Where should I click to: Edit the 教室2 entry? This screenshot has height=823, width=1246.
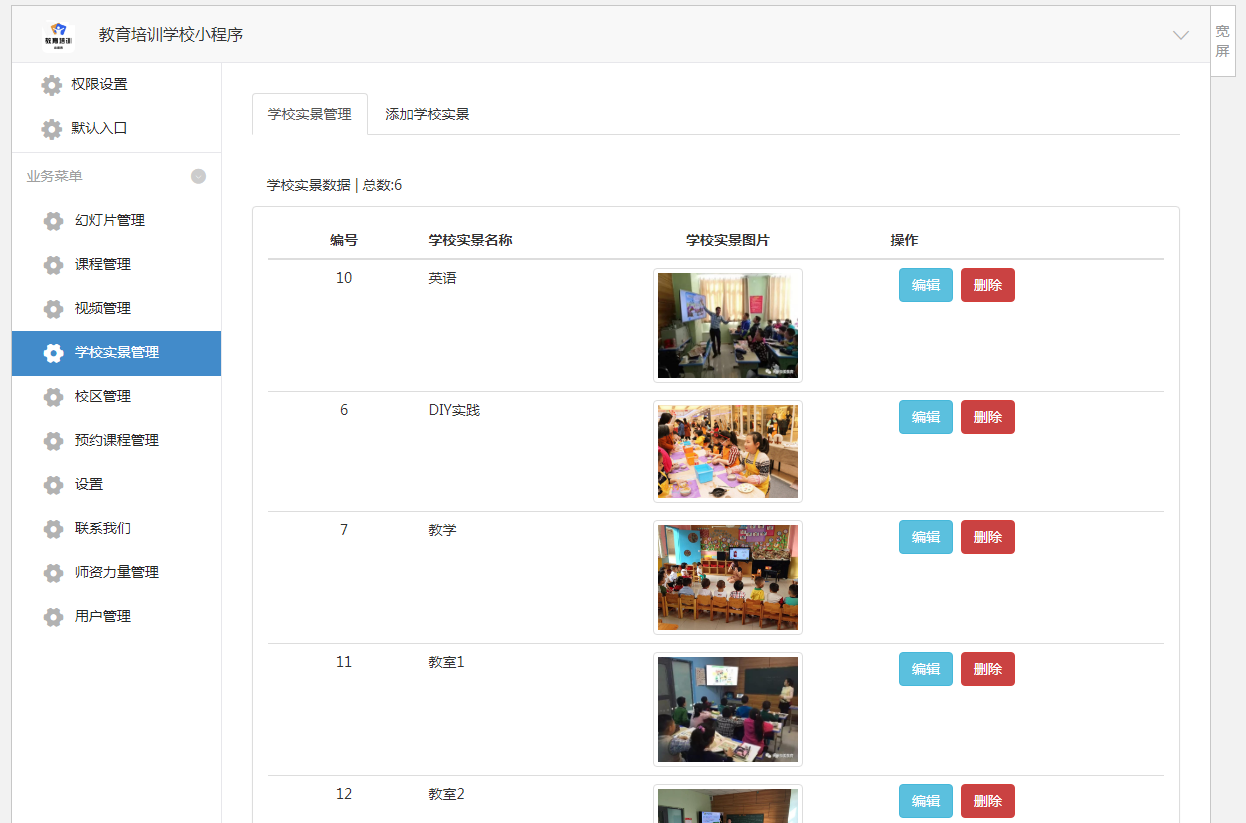(x=926, y=801)
